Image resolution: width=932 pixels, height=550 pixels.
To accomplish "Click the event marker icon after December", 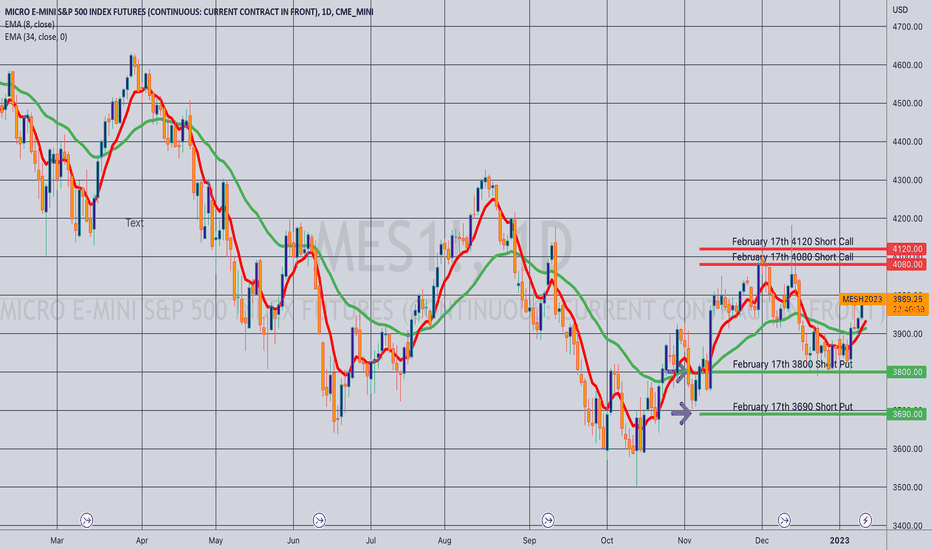I will 785,520.
